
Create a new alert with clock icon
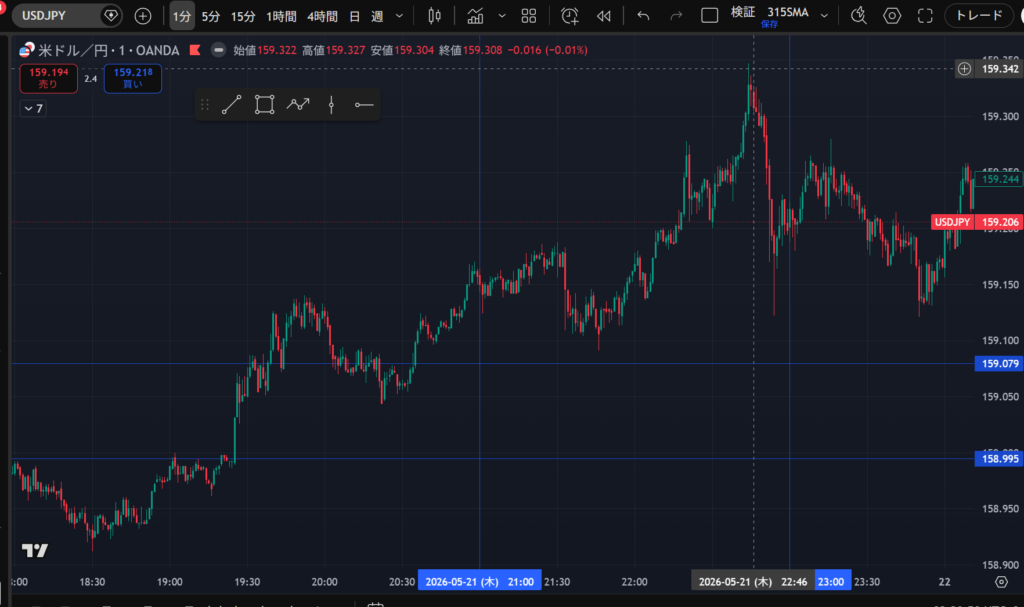coord(569,16)
